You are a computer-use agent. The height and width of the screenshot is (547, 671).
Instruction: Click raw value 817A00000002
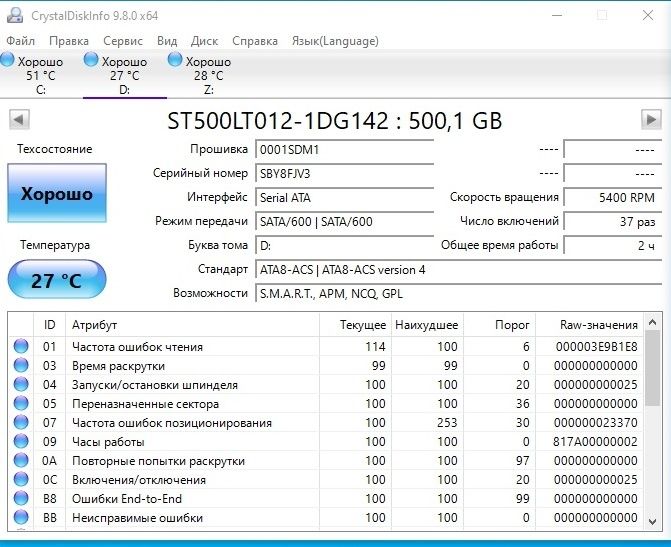coord(595,441)
